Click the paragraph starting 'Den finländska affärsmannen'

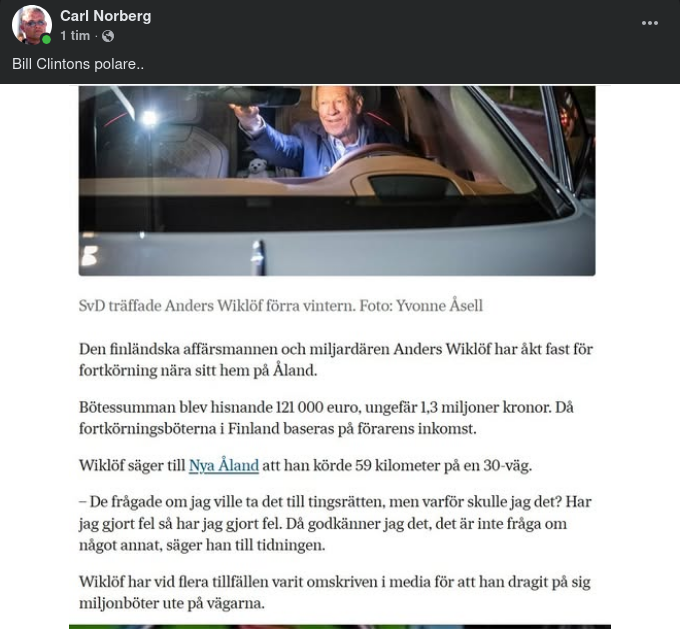tap(336, 360)
